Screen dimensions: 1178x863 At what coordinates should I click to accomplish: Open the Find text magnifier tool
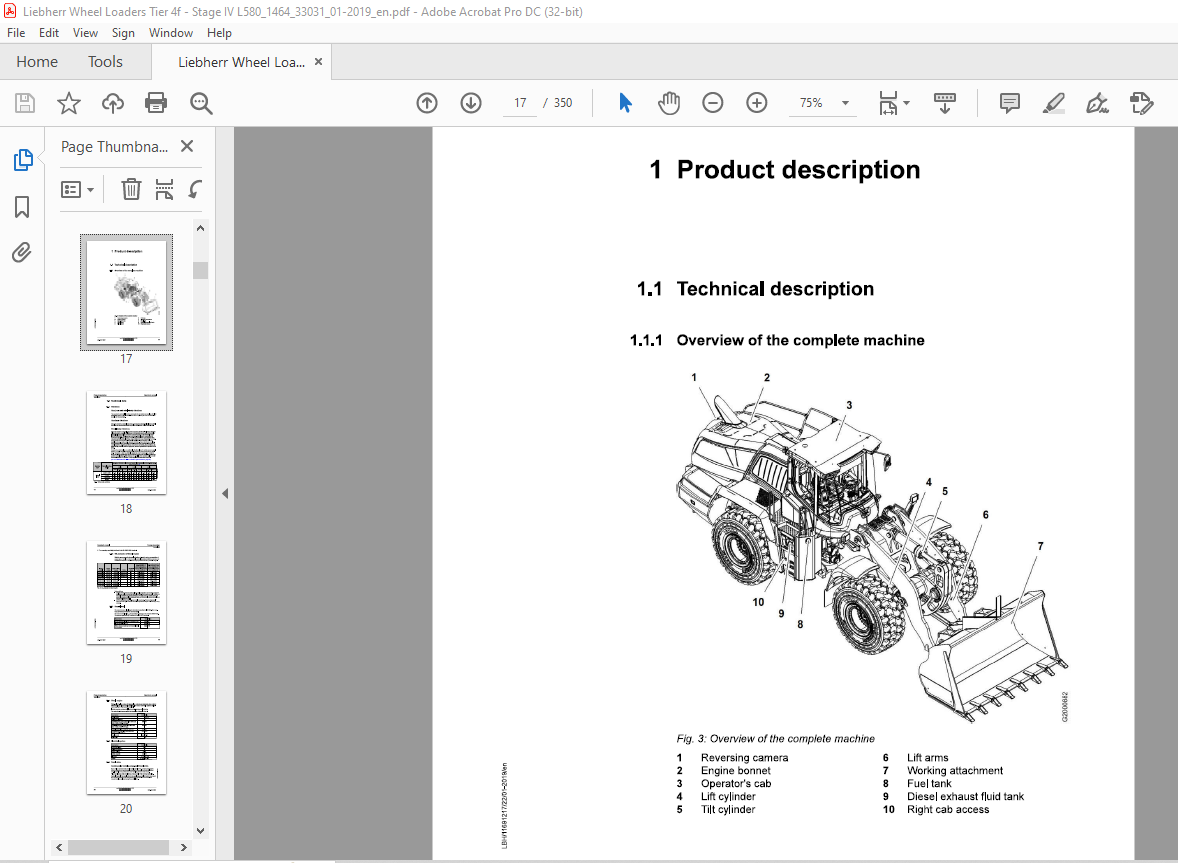coord(201,103)
